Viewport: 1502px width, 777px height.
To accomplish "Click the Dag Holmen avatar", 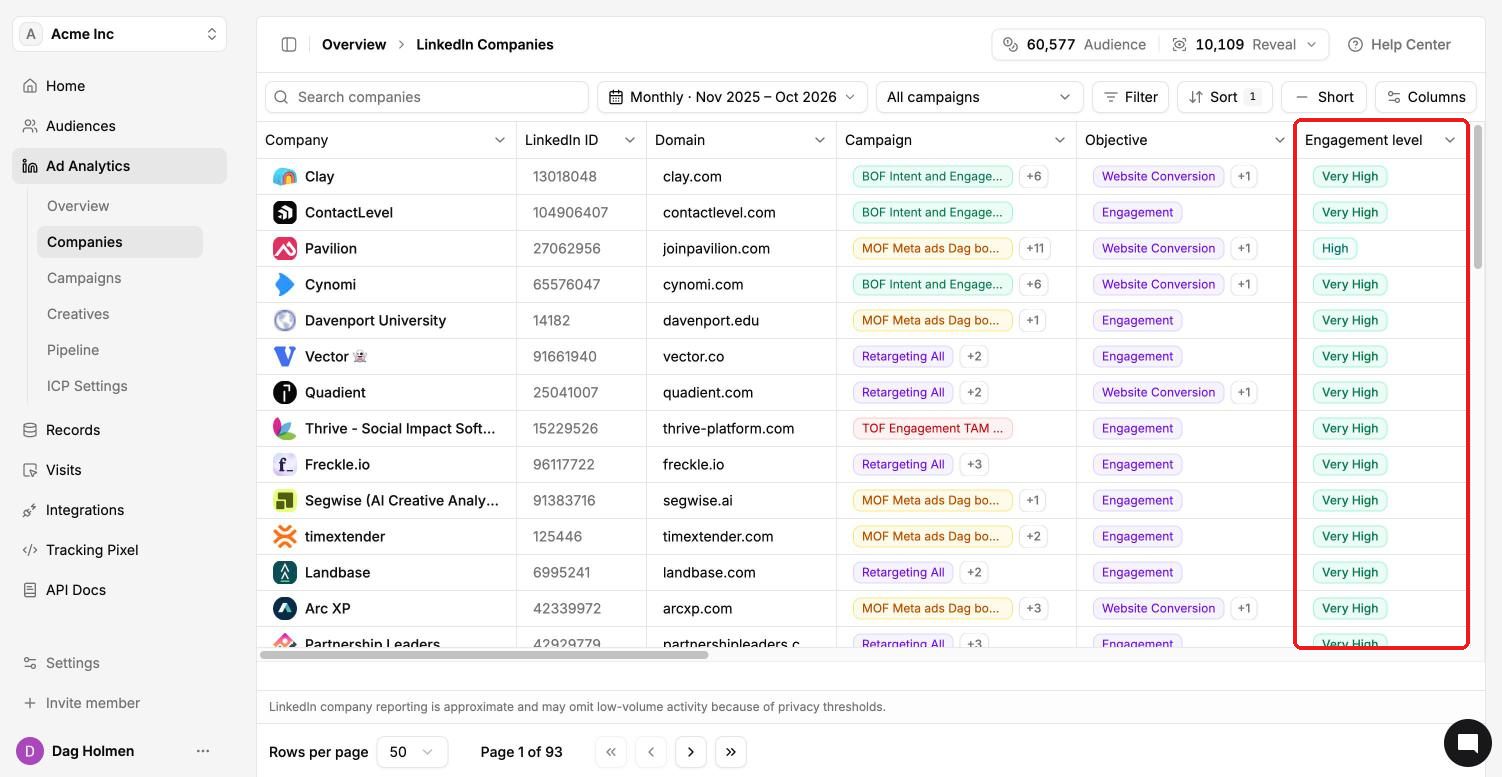I will click(30, 751).
